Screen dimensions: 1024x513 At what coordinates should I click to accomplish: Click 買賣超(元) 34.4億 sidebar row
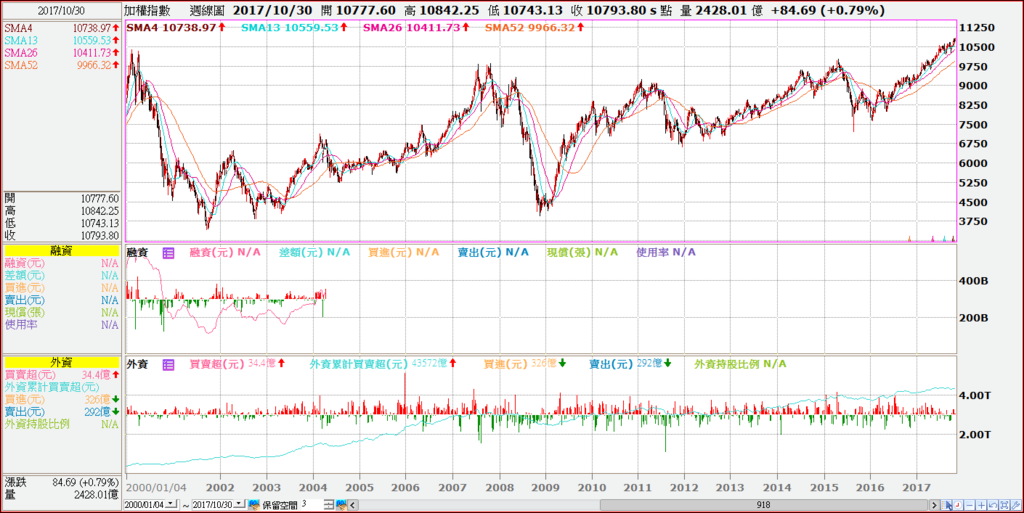pyautogui.click(x=61, y=375)
